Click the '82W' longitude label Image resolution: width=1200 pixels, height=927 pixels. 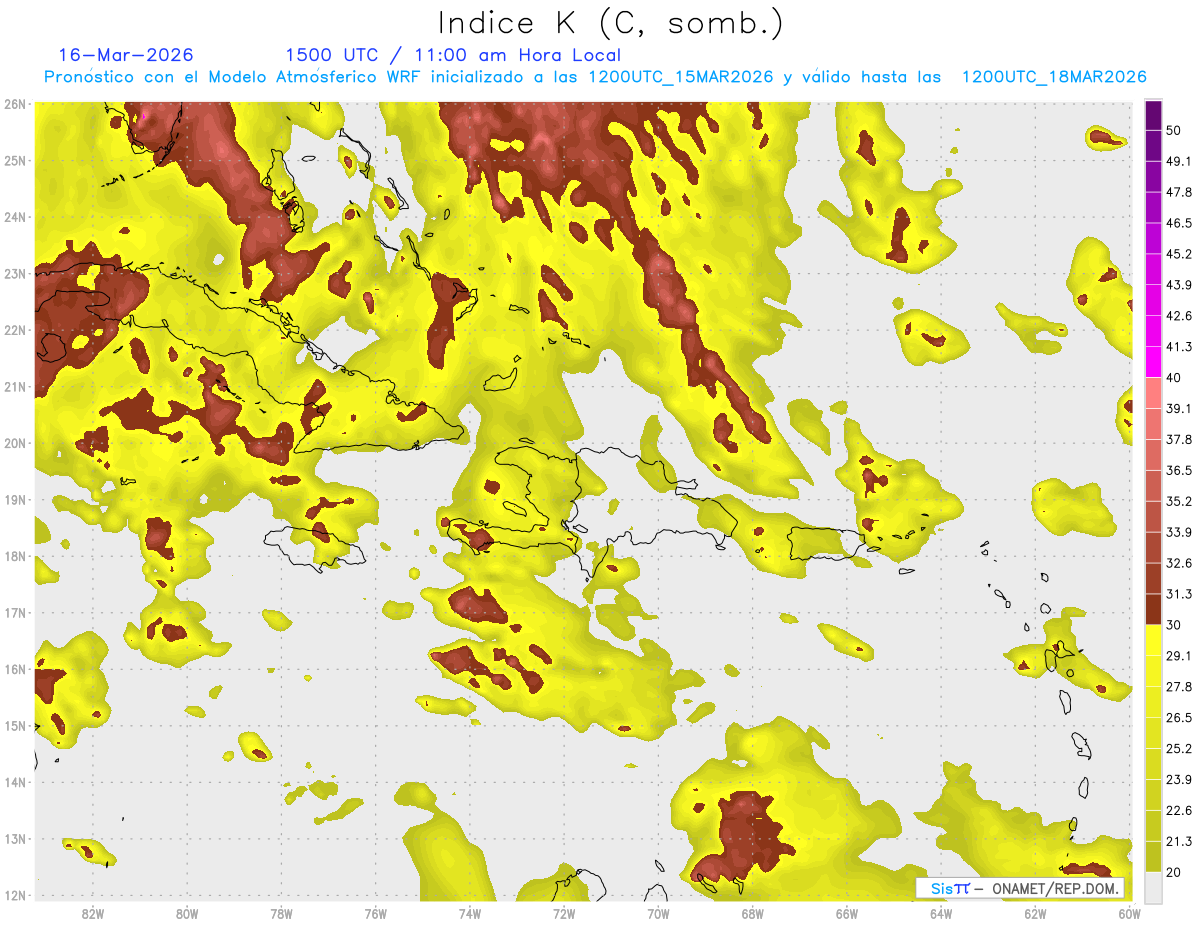pyautogui.click(x=93, y=914)
